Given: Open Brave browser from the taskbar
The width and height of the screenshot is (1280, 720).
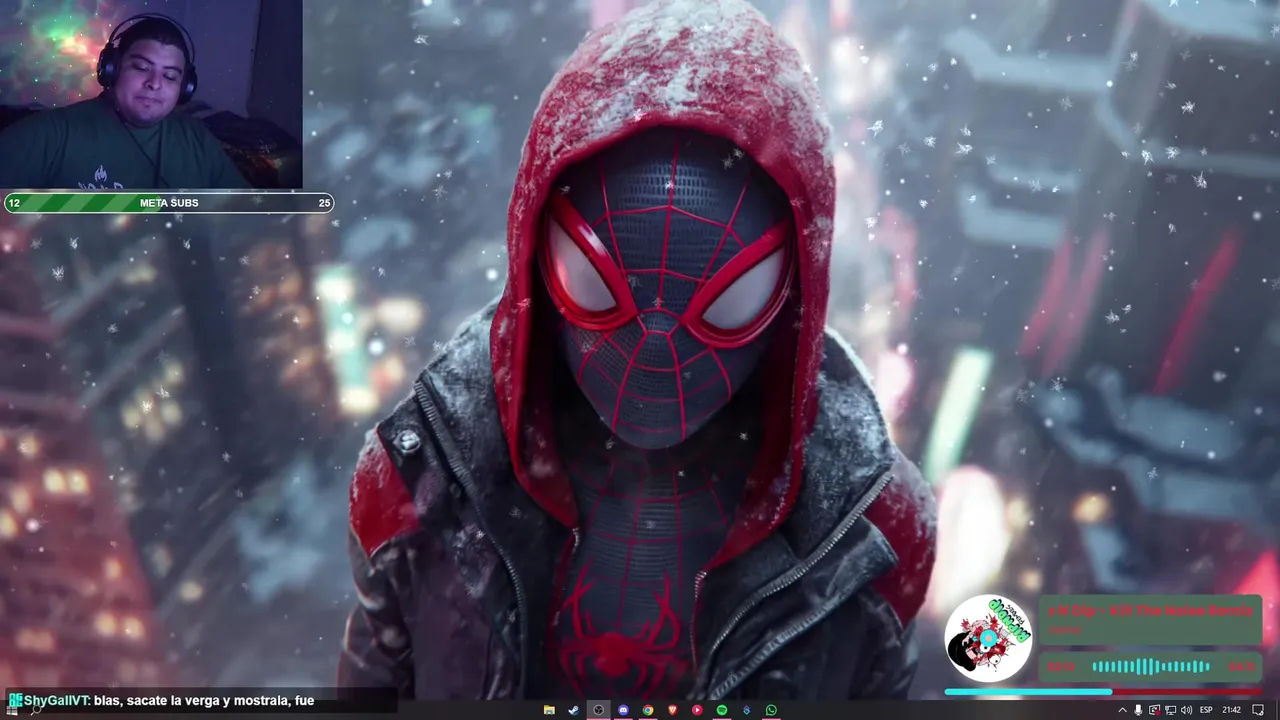Looking at the screenshot, I should click(x=672, y=710).
